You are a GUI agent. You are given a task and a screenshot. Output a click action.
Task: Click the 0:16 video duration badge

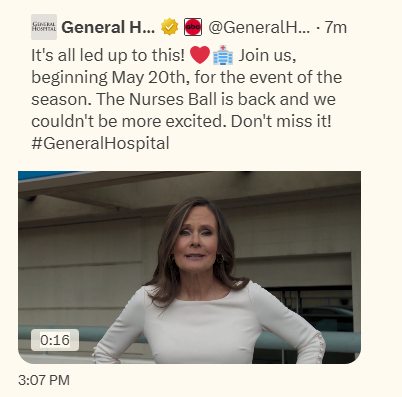(x=55, y=340)
